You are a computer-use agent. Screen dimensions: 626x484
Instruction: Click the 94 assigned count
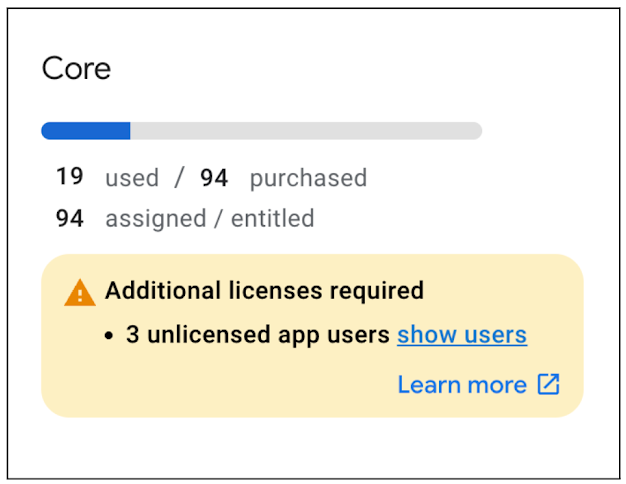click(x=70, y=218)
